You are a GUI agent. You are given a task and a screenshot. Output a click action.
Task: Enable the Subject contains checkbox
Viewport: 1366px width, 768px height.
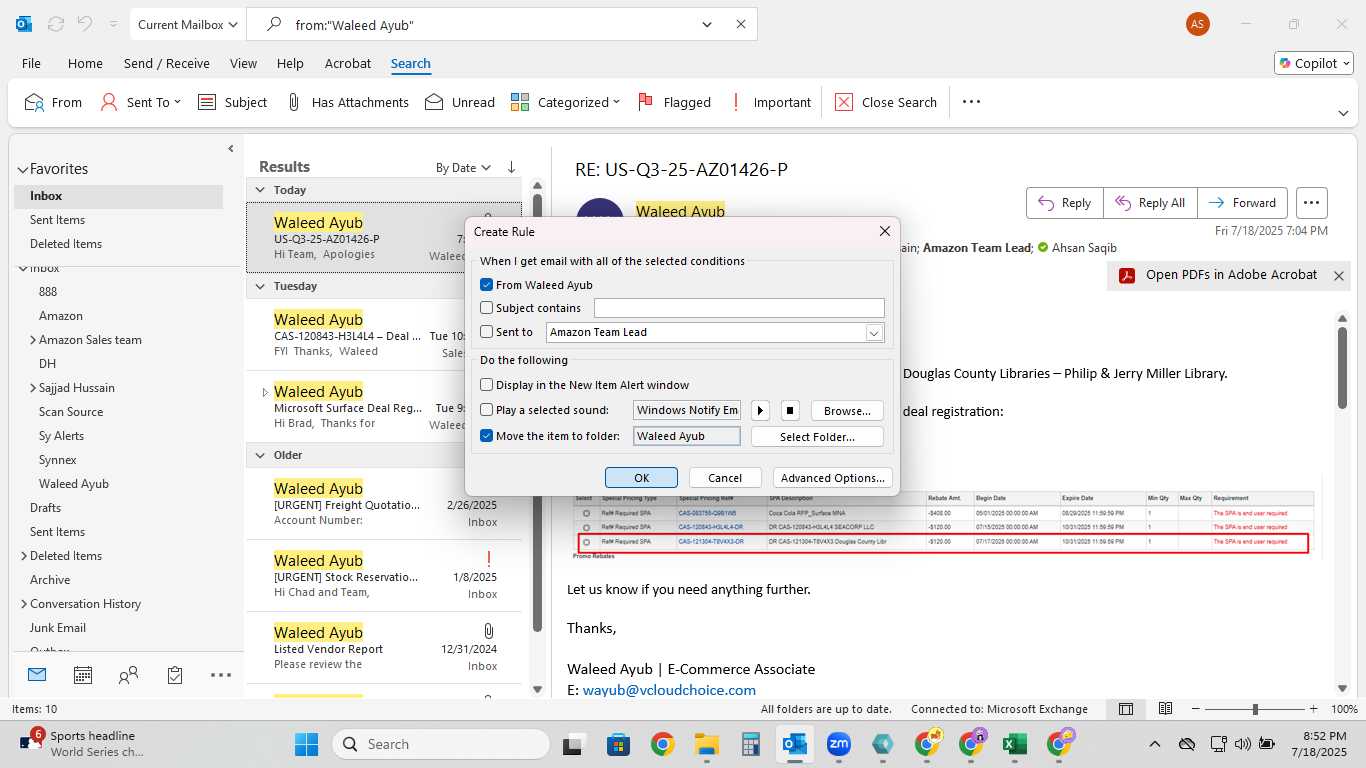487,308
